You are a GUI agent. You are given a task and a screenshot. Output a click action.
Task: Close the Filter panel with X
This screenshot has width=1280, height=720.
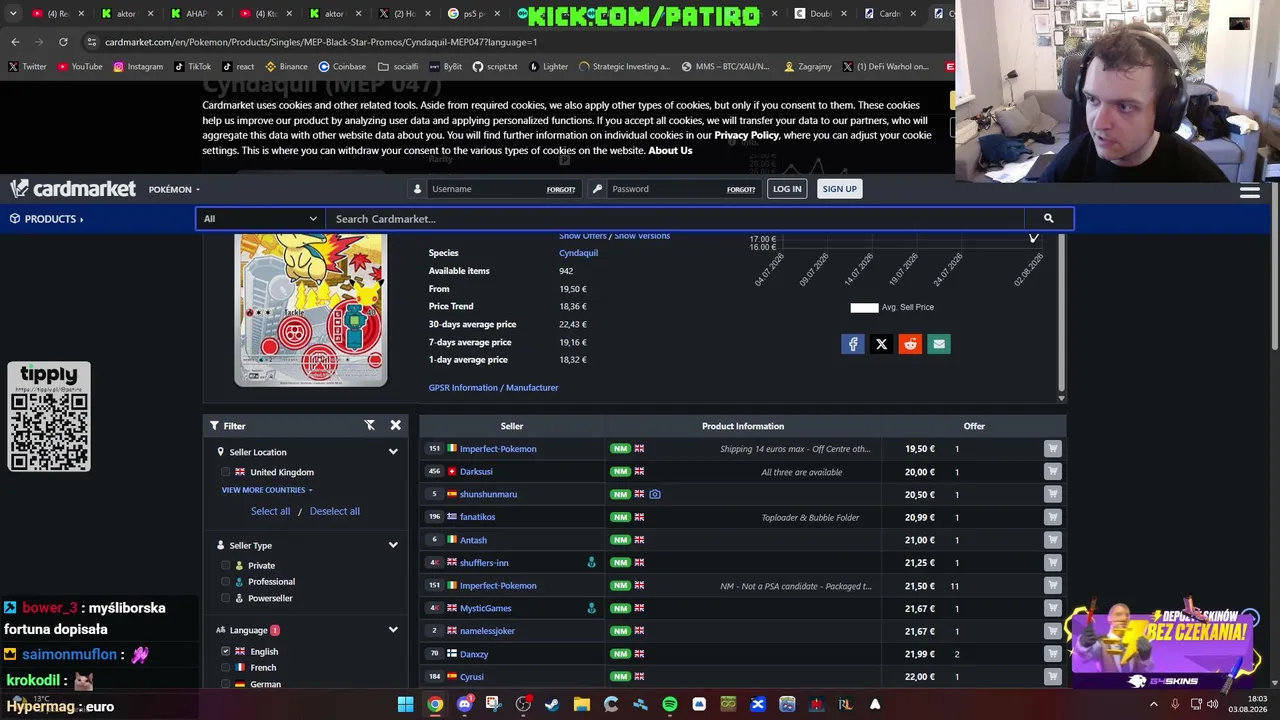click(x=395, y=425)
